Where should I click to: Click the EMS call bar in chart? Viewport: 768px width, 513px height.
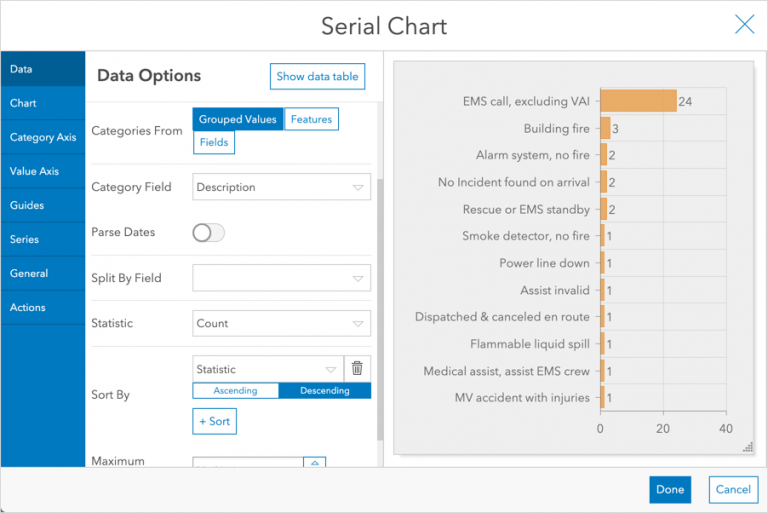[637, 101]
